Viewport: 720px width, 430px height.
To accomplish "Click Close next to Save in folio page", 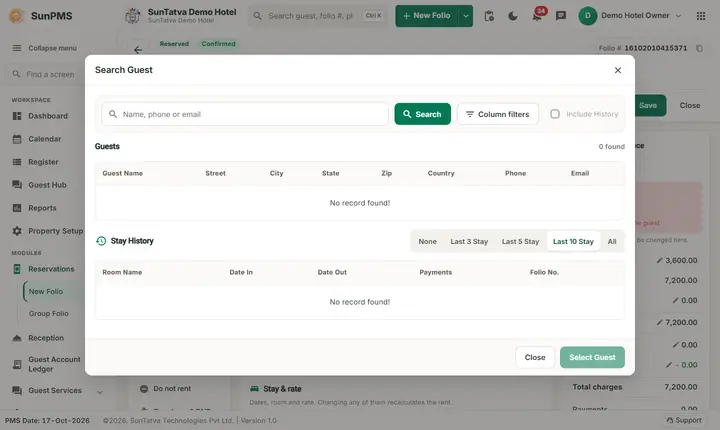I will (690, 105).
